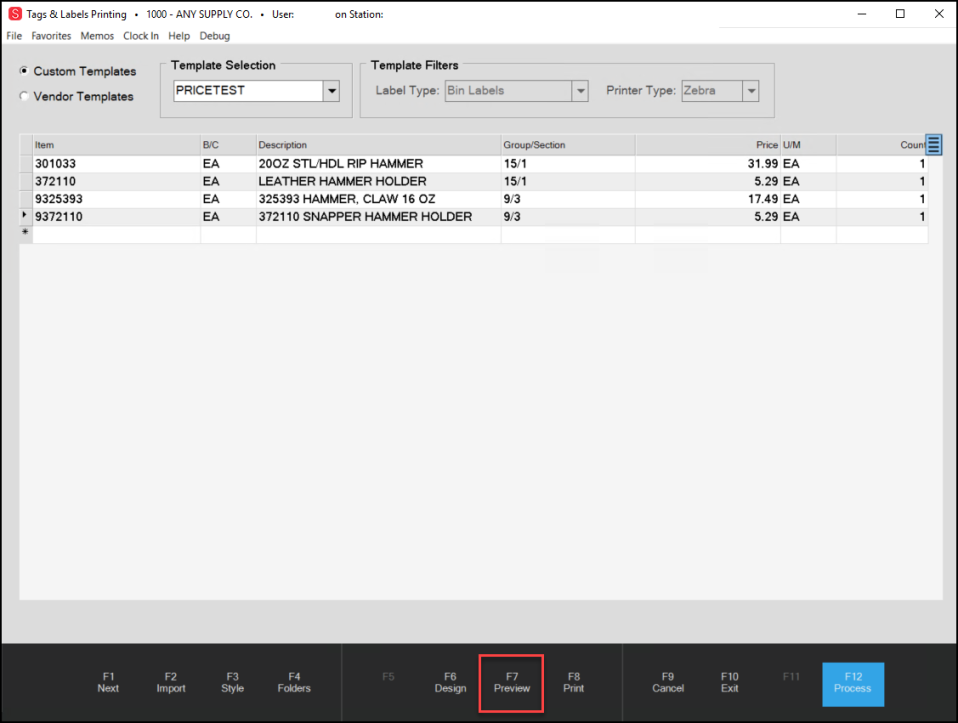
Task: Open the Template Selection dropdown
Action: [331, 91]
